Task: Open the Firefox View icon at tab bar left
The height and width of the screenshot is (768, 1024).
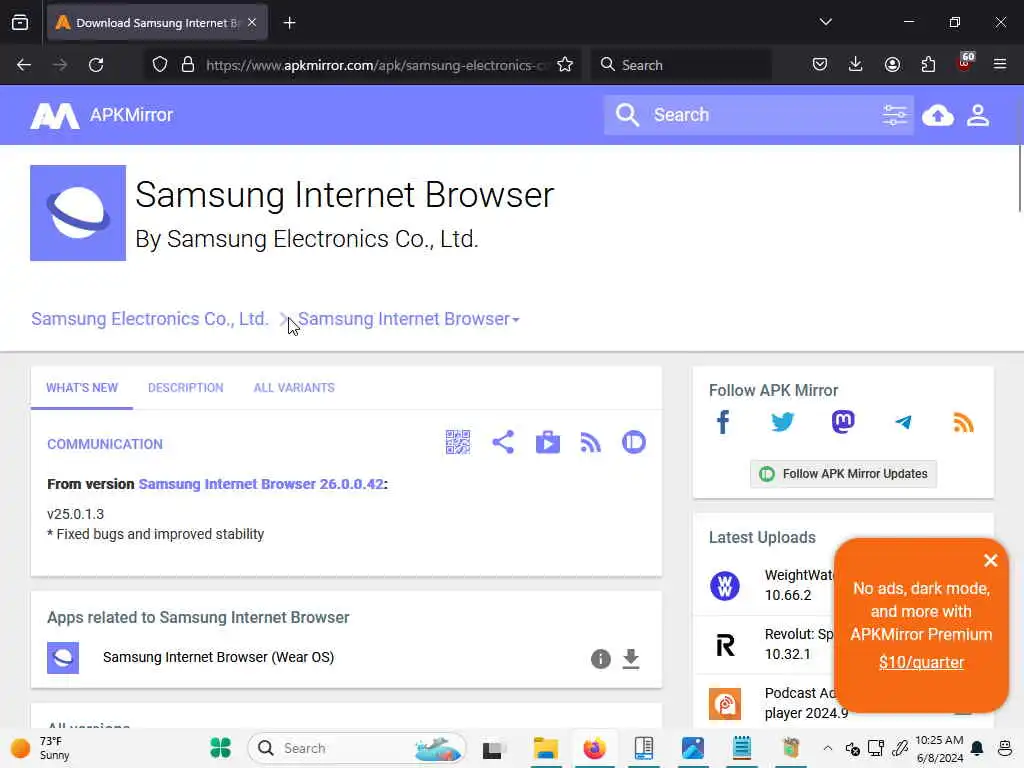Action: click(20, 23)
